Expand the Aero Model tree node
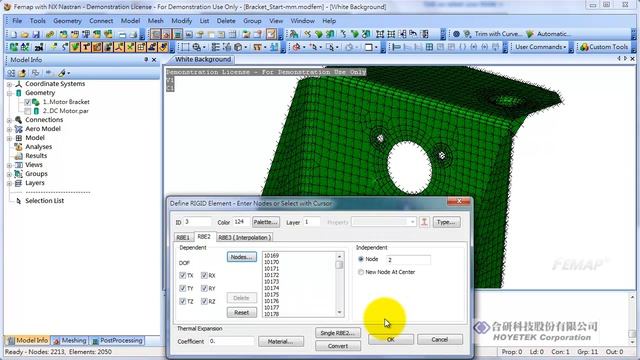Image resolution: width=640 pixels, height=360 pixels. click(9, 129)
